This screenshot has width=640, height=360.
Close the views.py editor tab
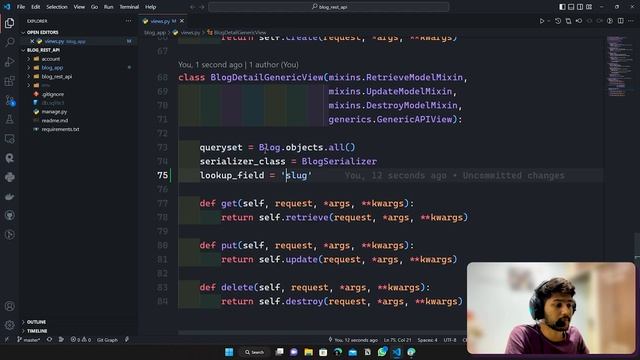(x=182, y=21)
